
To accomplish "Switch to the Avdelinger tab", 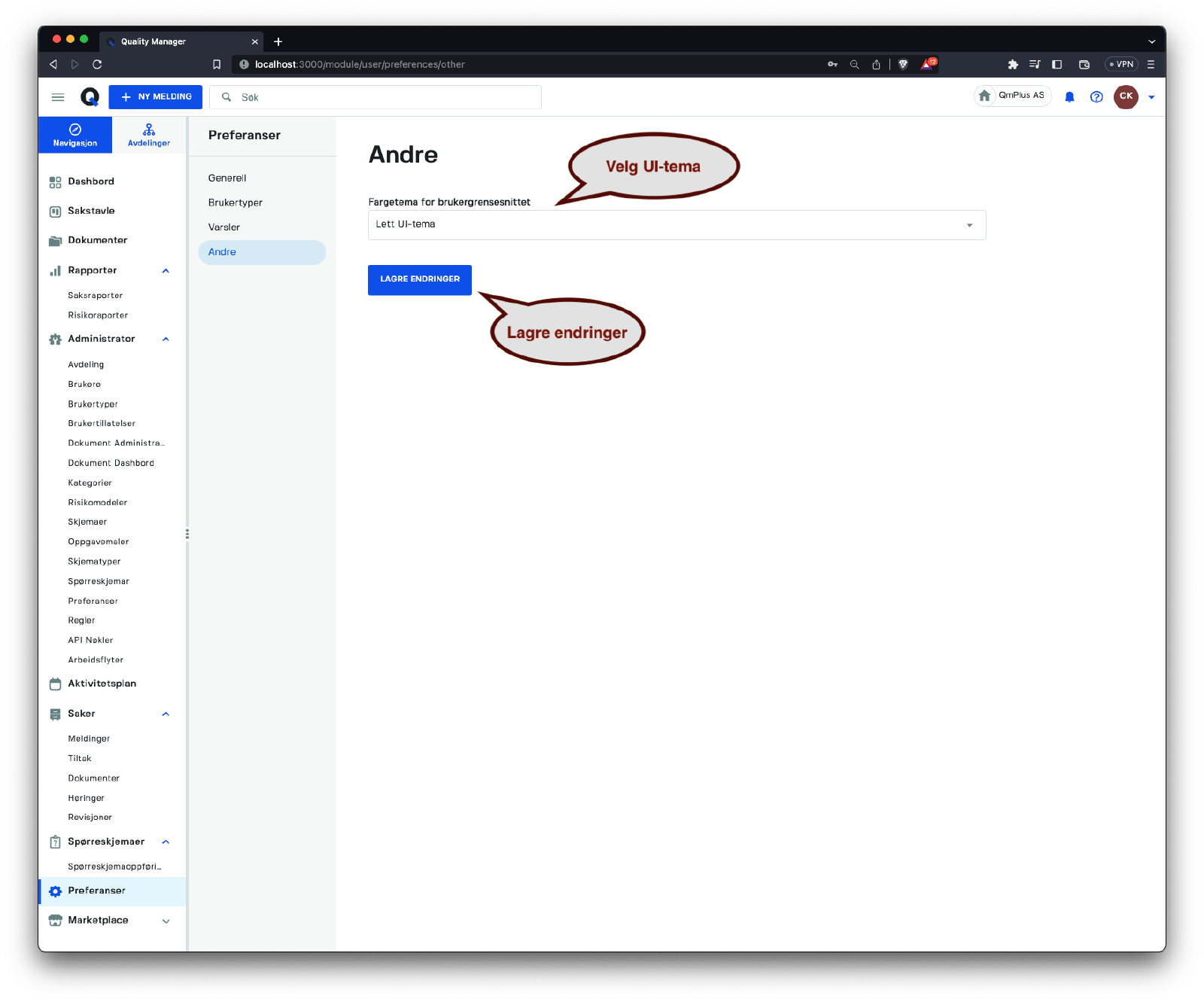I will tap(149, 135).
